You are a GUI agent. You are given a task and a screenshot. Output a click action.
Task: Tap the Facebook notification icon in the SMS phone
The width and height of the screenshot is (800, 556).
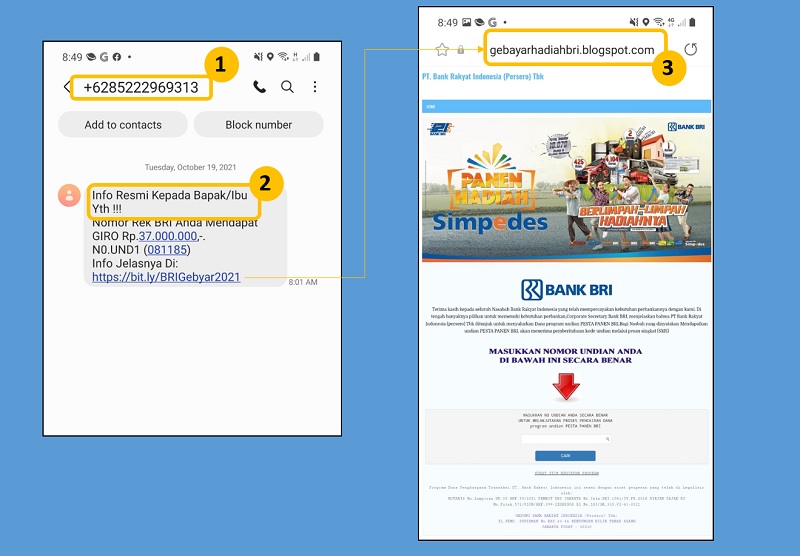point(117,57)
